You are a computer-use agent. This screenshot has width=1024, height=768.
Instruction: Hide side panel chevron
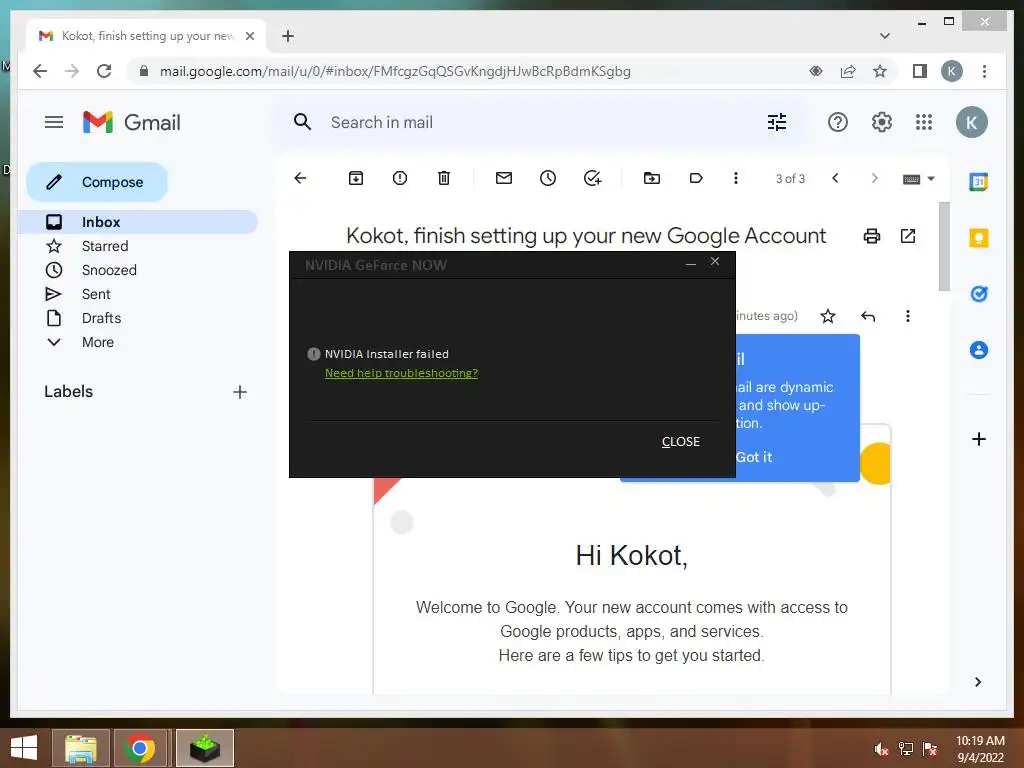click(x=978, y=682)
